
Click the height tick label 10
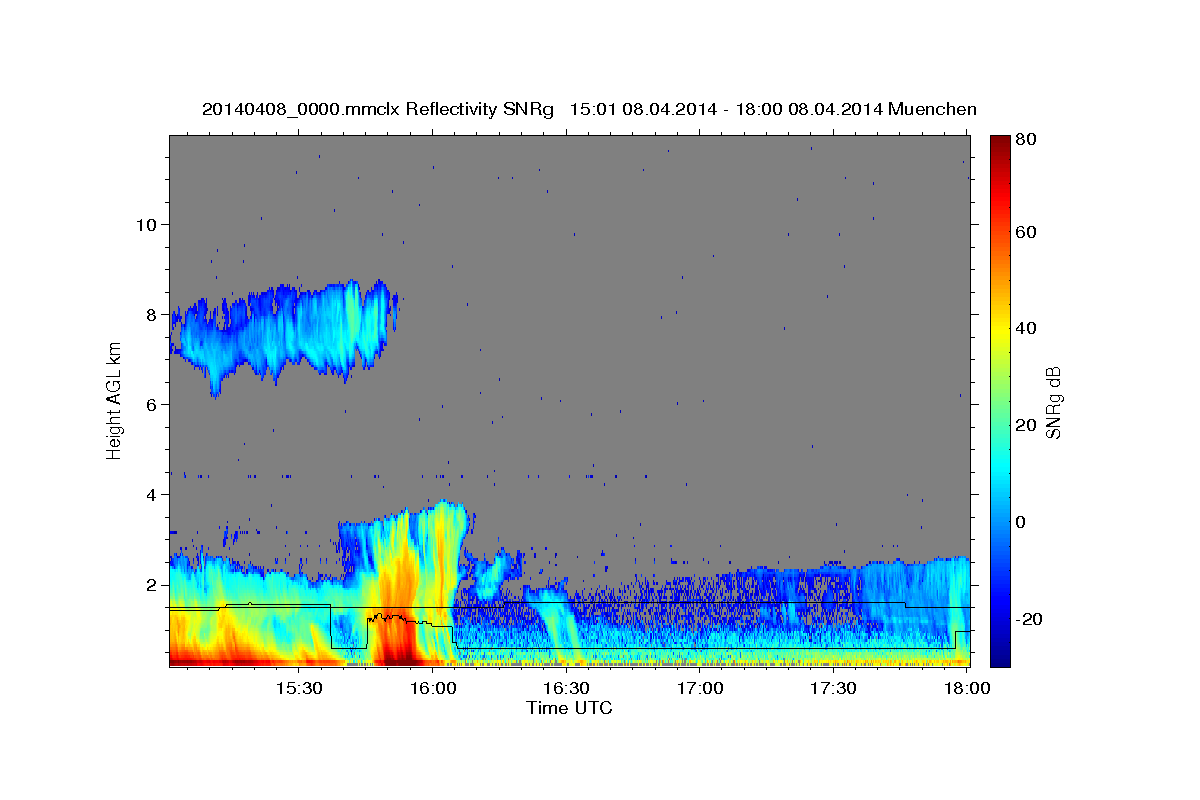pyautogui.click(x=146, y=224)
